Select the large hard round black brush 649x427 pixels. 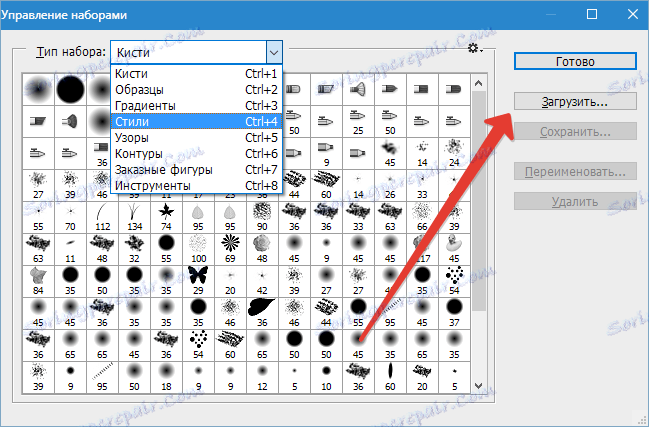[70, 89]
